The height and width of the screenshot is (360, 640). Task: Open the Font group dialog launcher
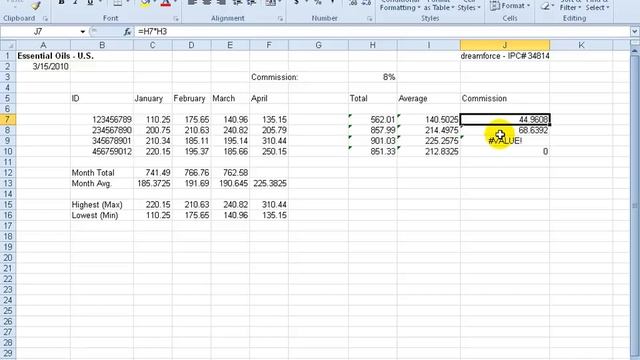click(176, 19)
